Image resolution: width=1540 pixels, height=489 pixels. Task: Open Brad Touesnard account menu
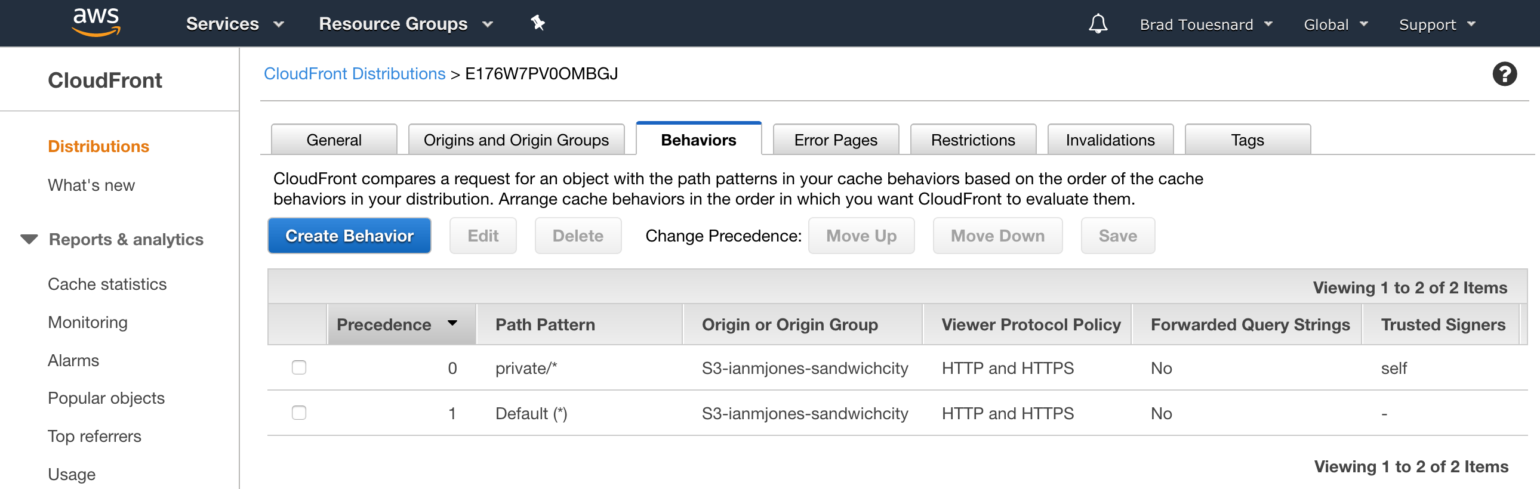pos(1206,24)
